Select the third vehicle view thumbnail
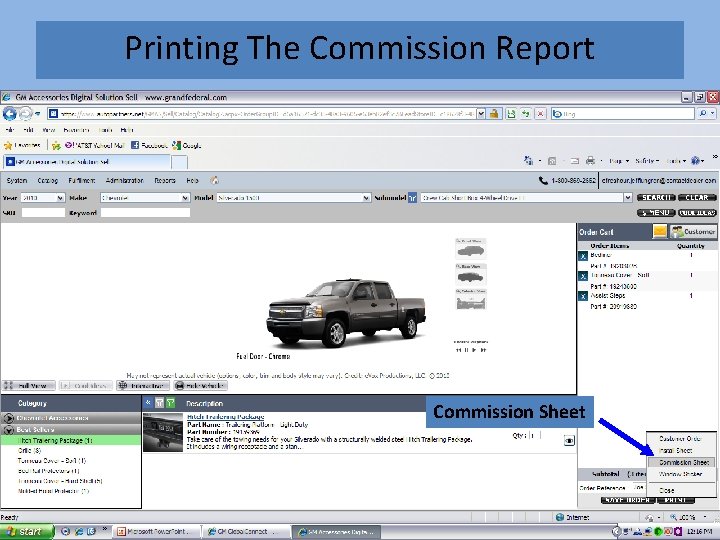This screenshot has height=540, width=720. pos(471,299)
